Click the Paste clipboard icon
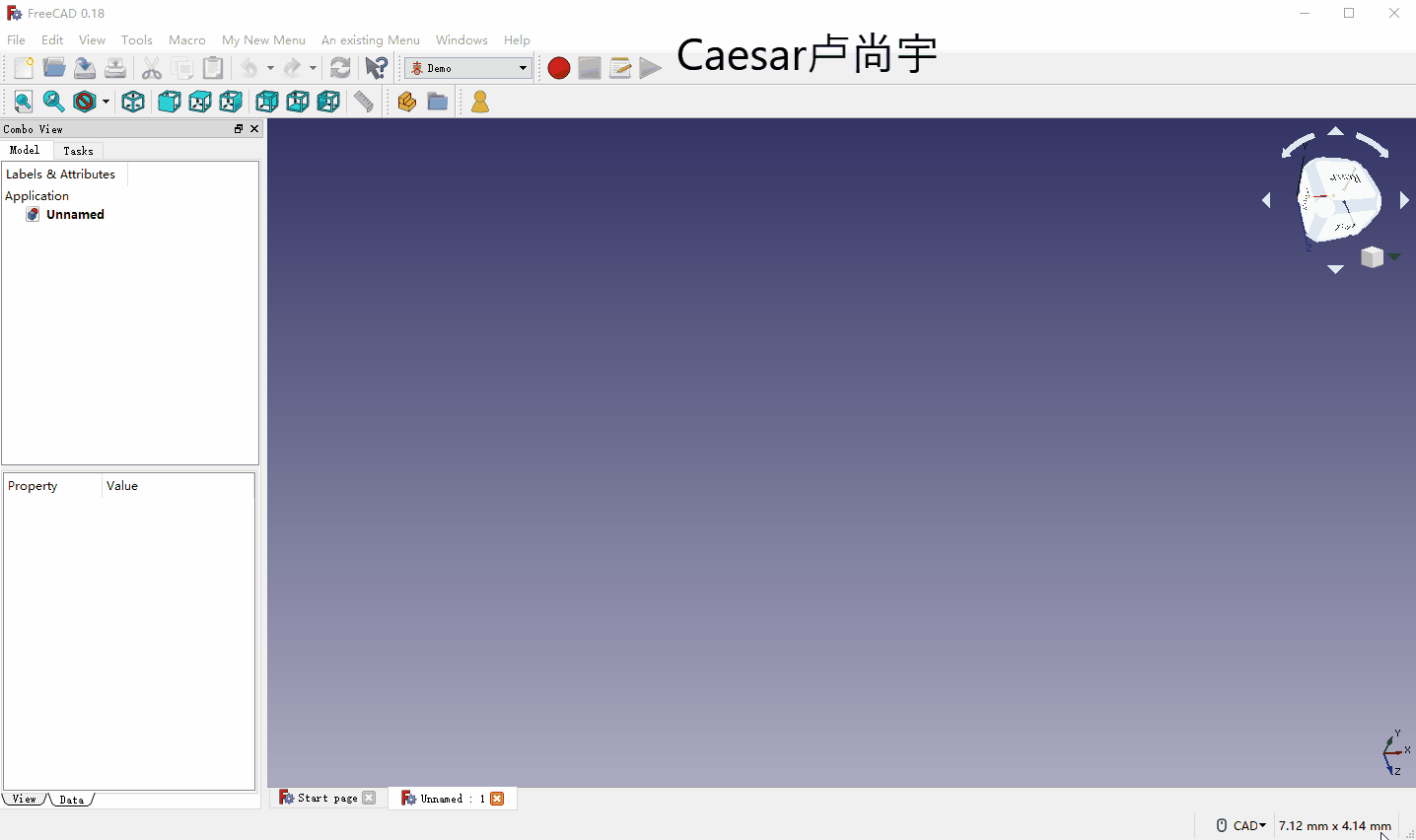Image resolution: width=1416 pixels, height=840 pixels. tap(213, 68)
